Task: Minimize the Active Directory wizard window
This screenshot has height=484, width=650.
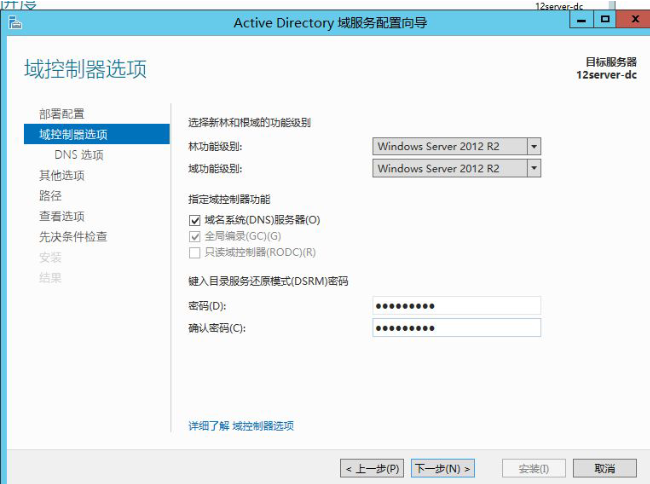Action: coord(581,20)
